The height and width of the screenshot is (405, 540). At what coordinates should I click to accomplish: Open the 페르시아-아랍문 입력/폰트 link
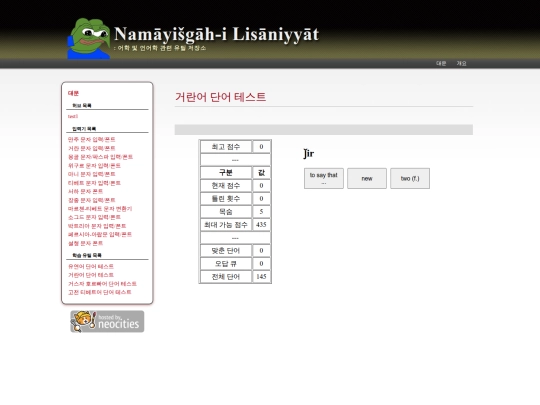point(100,234)
